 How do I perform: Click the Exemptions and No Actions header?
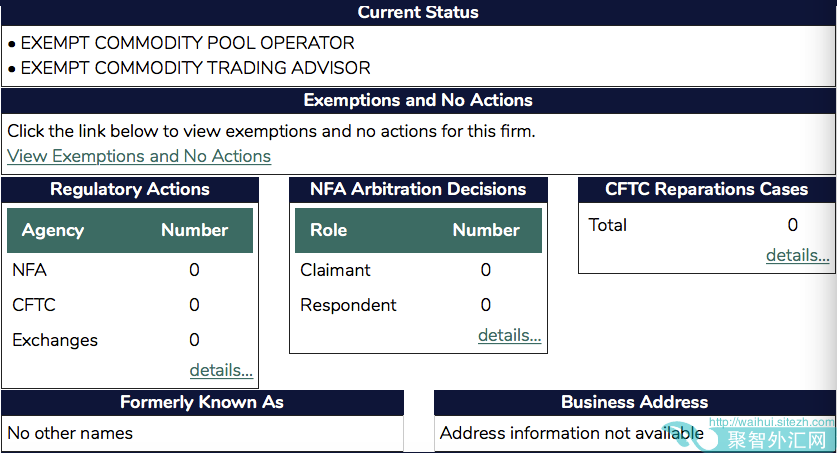click(x=418, y=100)
